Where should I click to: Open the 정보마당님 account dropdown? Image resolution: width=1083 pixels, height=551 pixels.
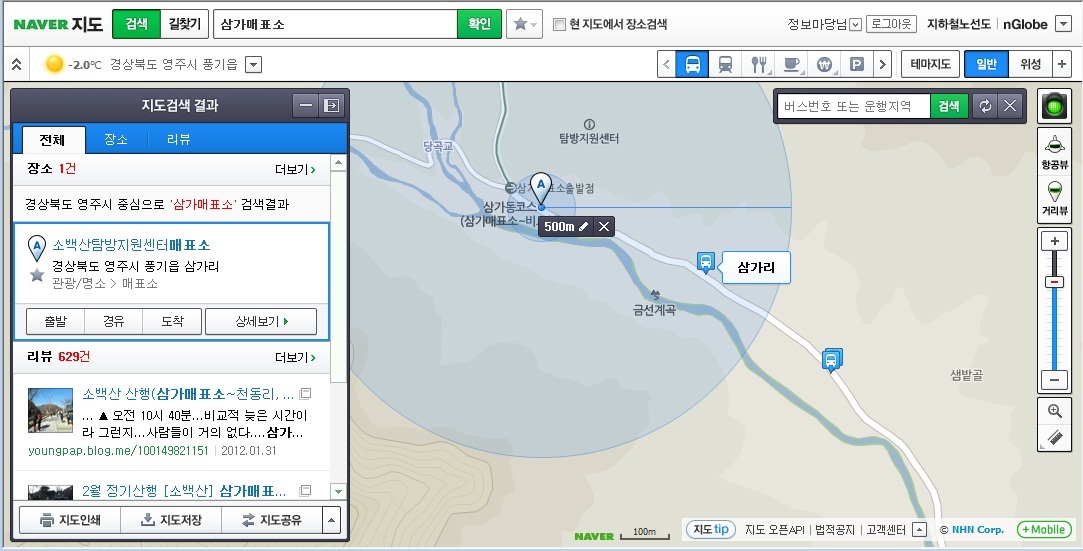click(856, 25)
